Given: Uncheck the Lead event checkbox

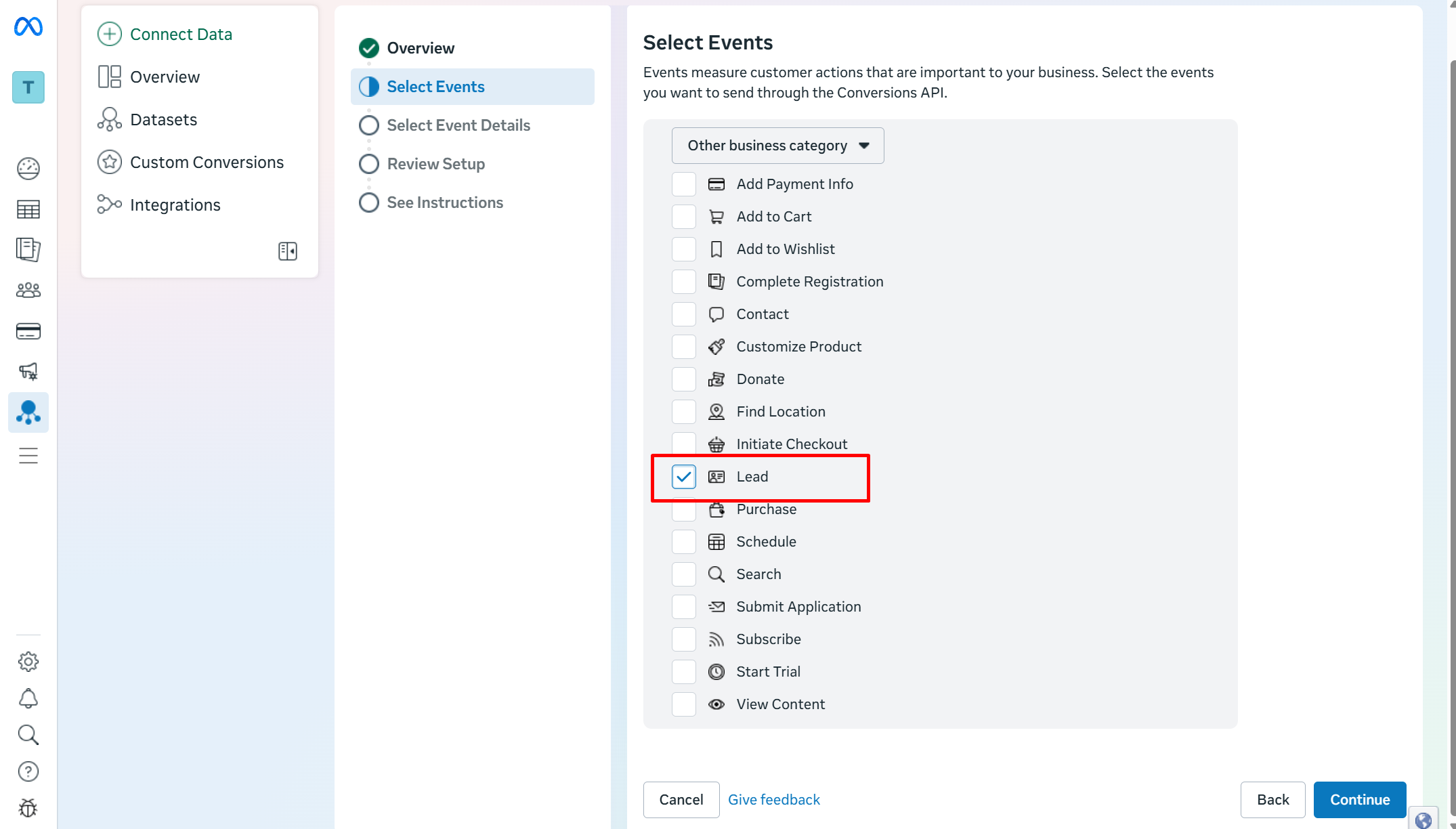Looking at the screenshot, I should 684,477.
